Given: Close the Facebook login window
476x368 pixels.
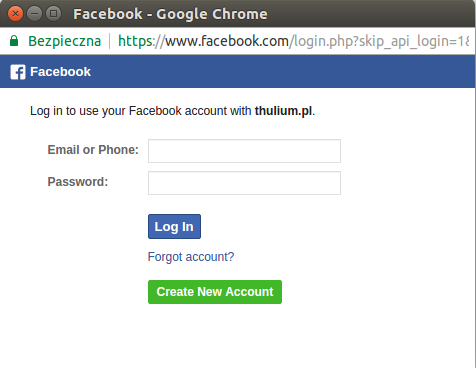Looking at the screenshot, I should (x=15, y=14).
